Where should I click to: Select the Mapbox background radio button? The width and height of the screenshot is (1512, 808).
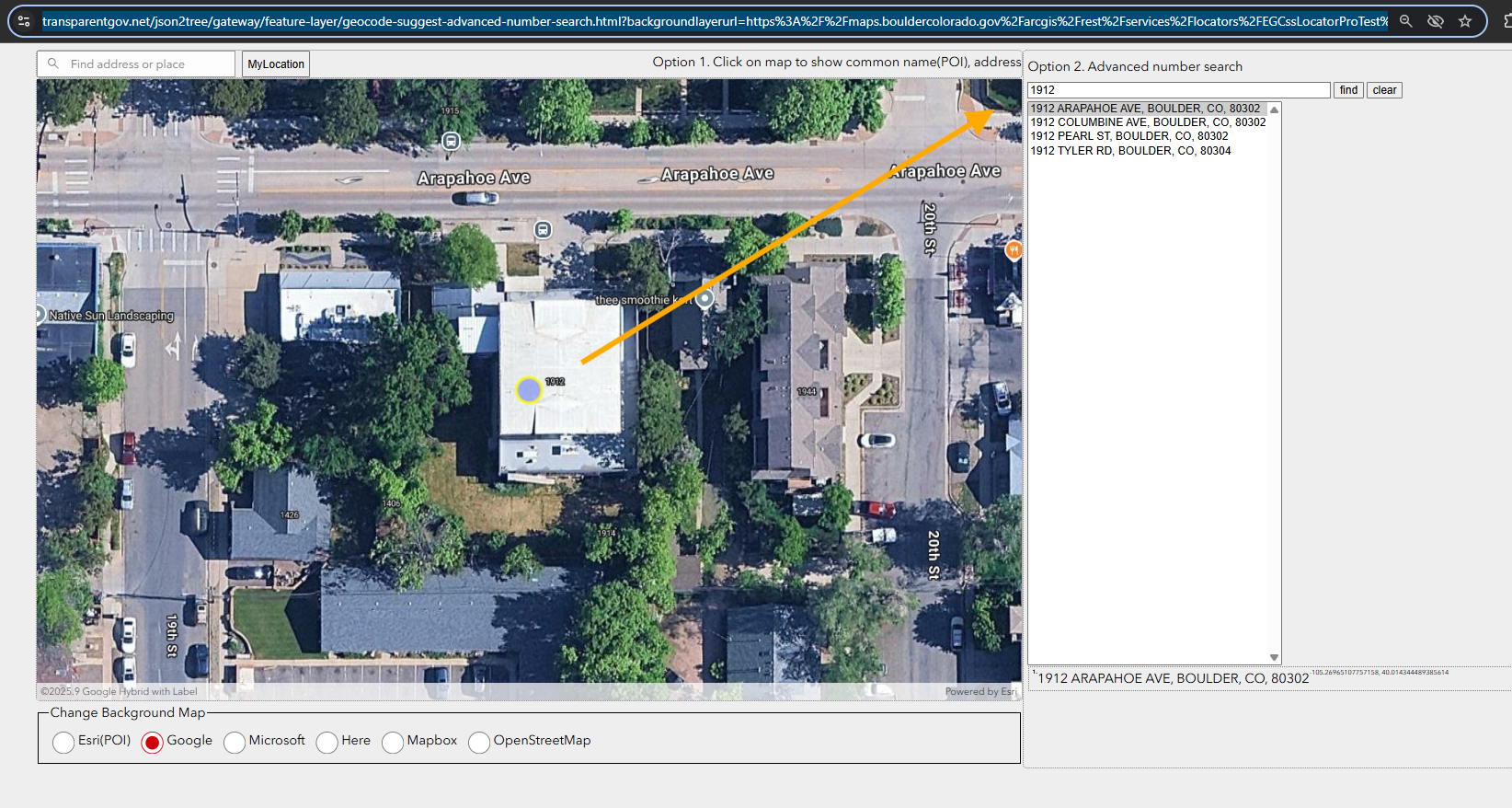pos(393,742)
